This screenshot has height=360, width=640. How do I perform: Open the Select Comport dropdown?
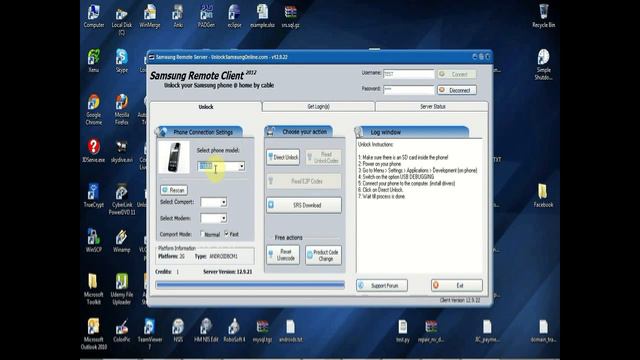224,202
